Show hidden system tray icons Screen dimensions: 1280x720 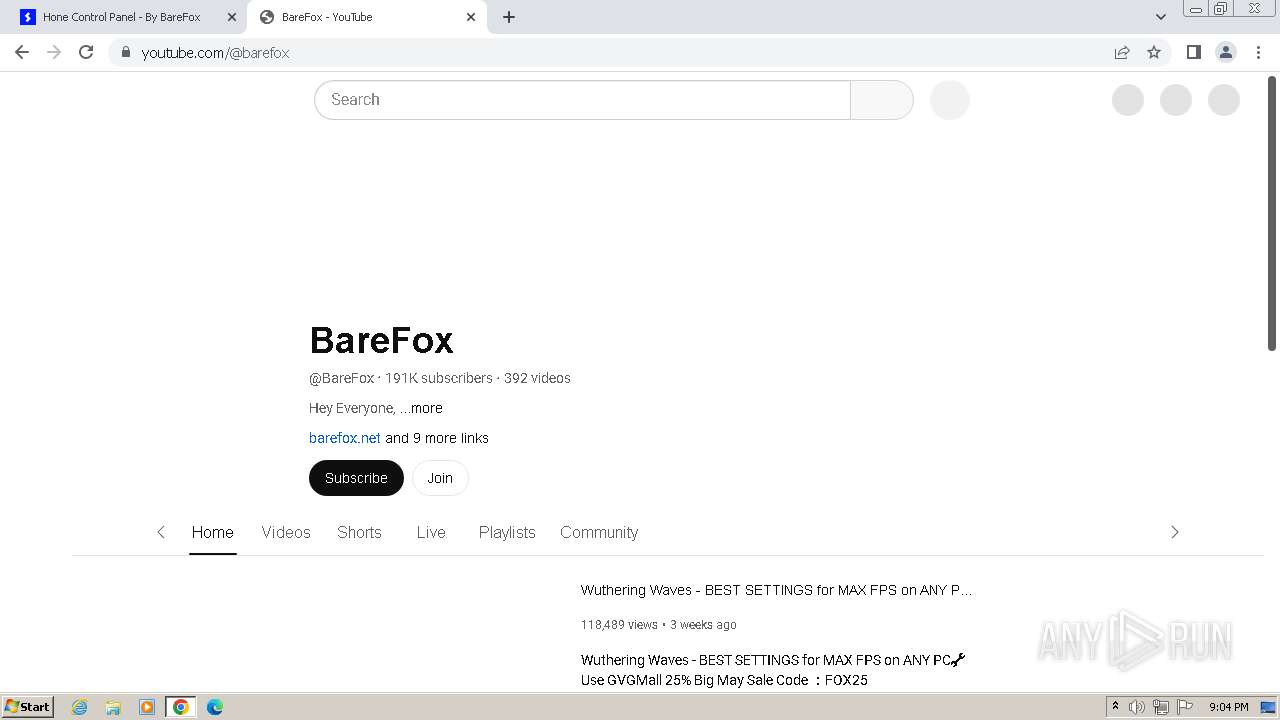click(x=1115, y=707)
